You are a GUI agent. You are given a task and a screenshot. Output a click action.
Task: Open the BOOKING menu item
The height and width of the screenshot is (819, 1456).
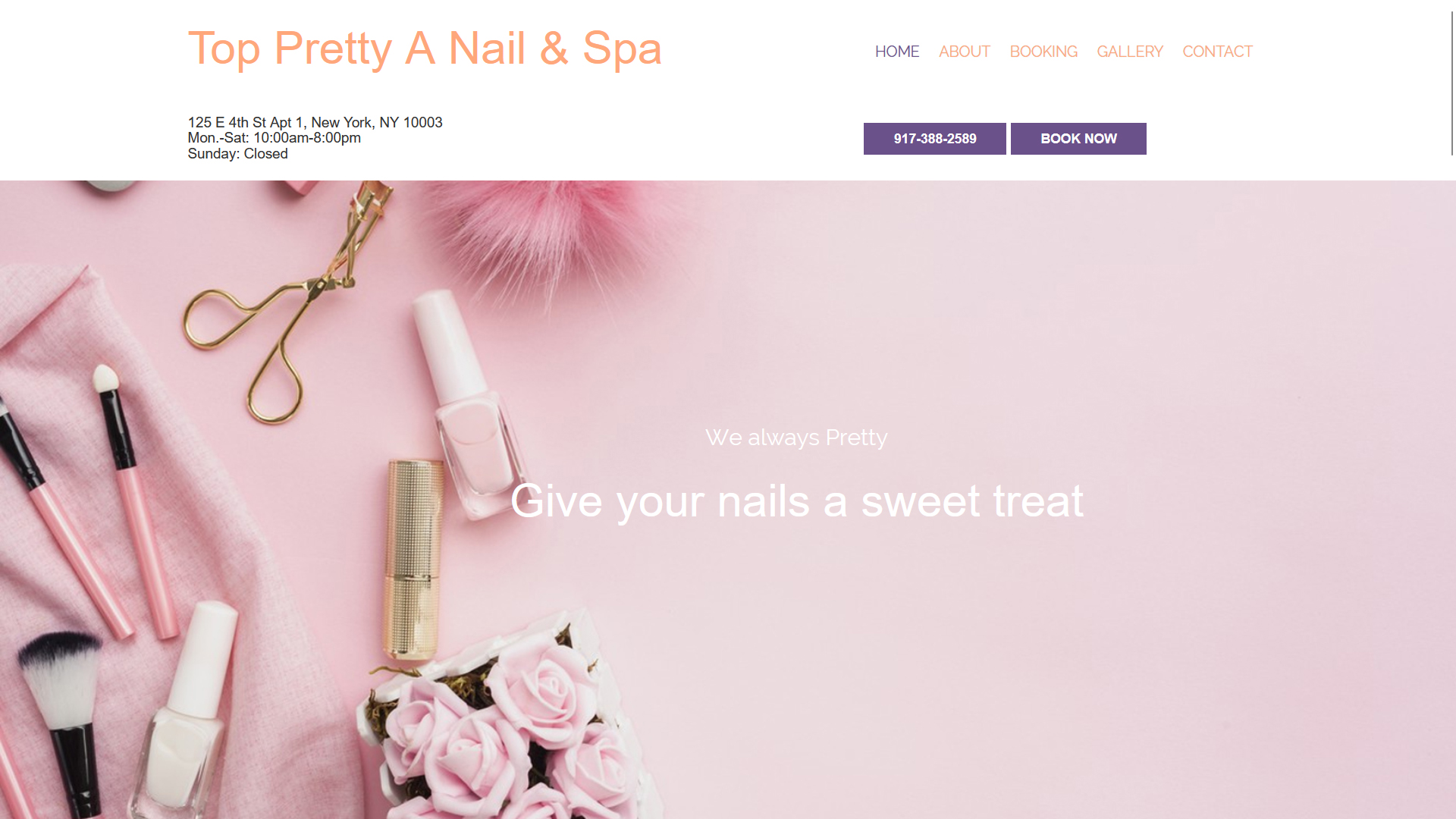tap(1043, 52)
